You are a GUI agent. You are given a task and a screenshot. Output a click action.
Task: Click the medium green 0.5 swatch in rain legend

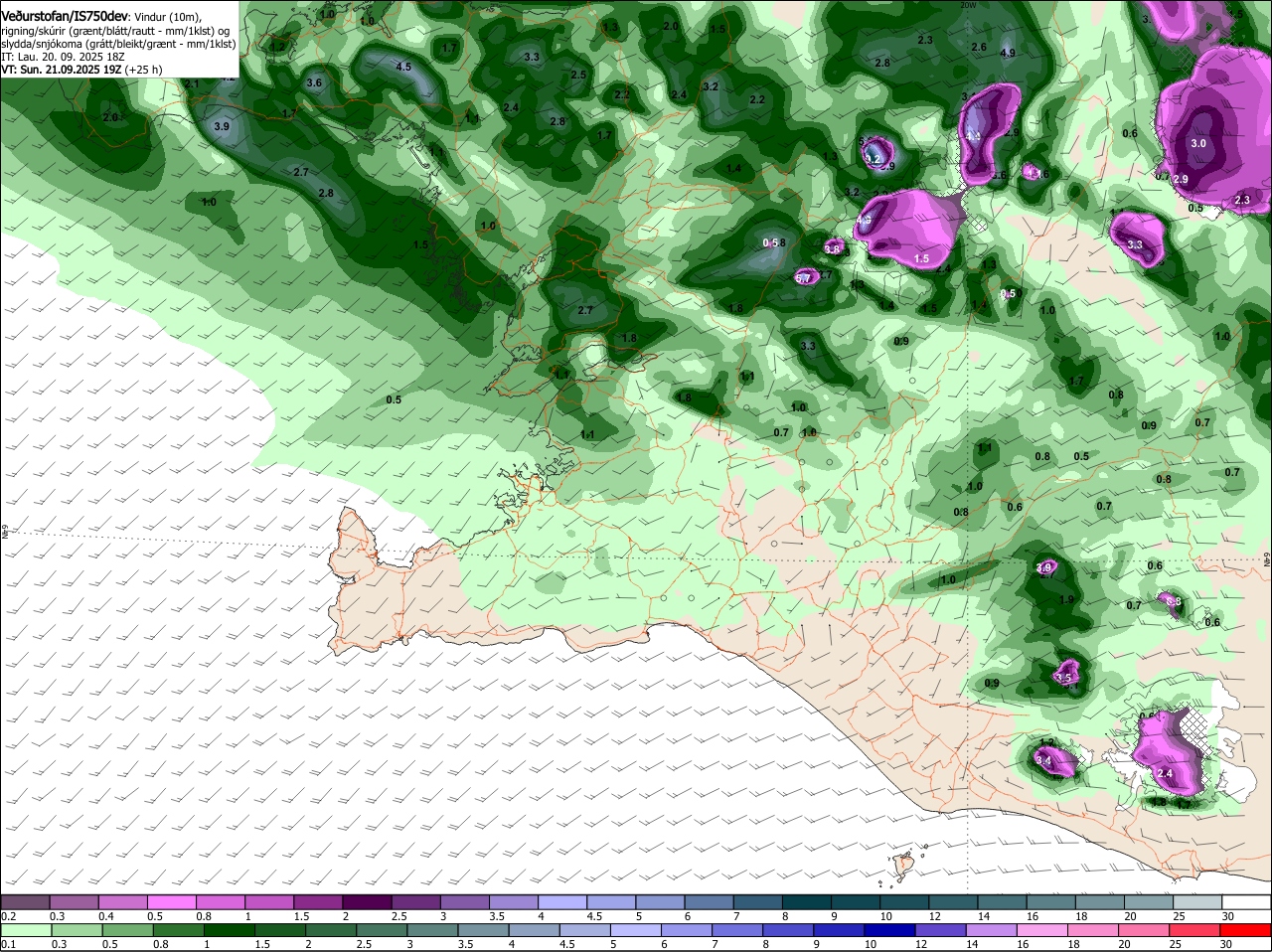(x=127, y=929)
